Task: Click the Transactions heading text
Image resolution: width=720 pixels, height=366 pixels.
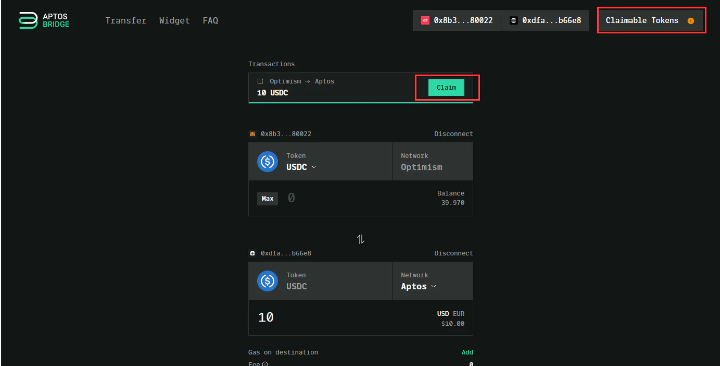Action: tap(271, 64)
